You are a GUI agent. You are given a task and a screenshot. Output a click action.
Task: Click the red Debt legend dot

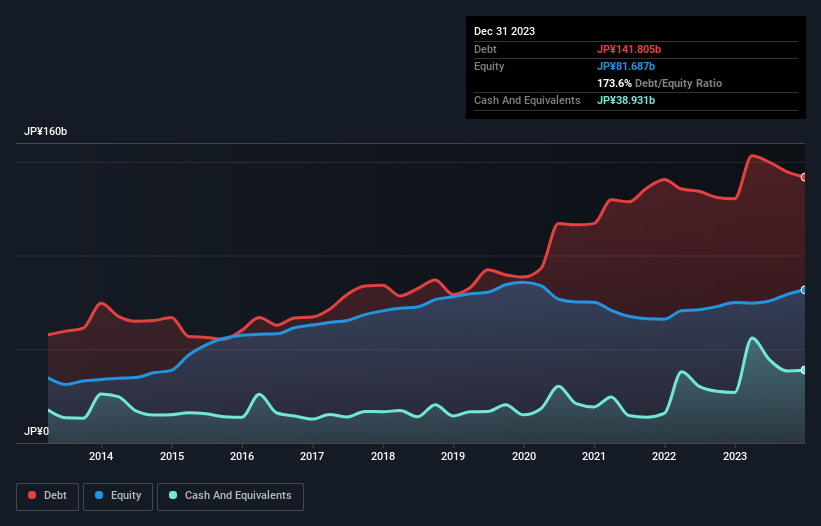(32, 495)
